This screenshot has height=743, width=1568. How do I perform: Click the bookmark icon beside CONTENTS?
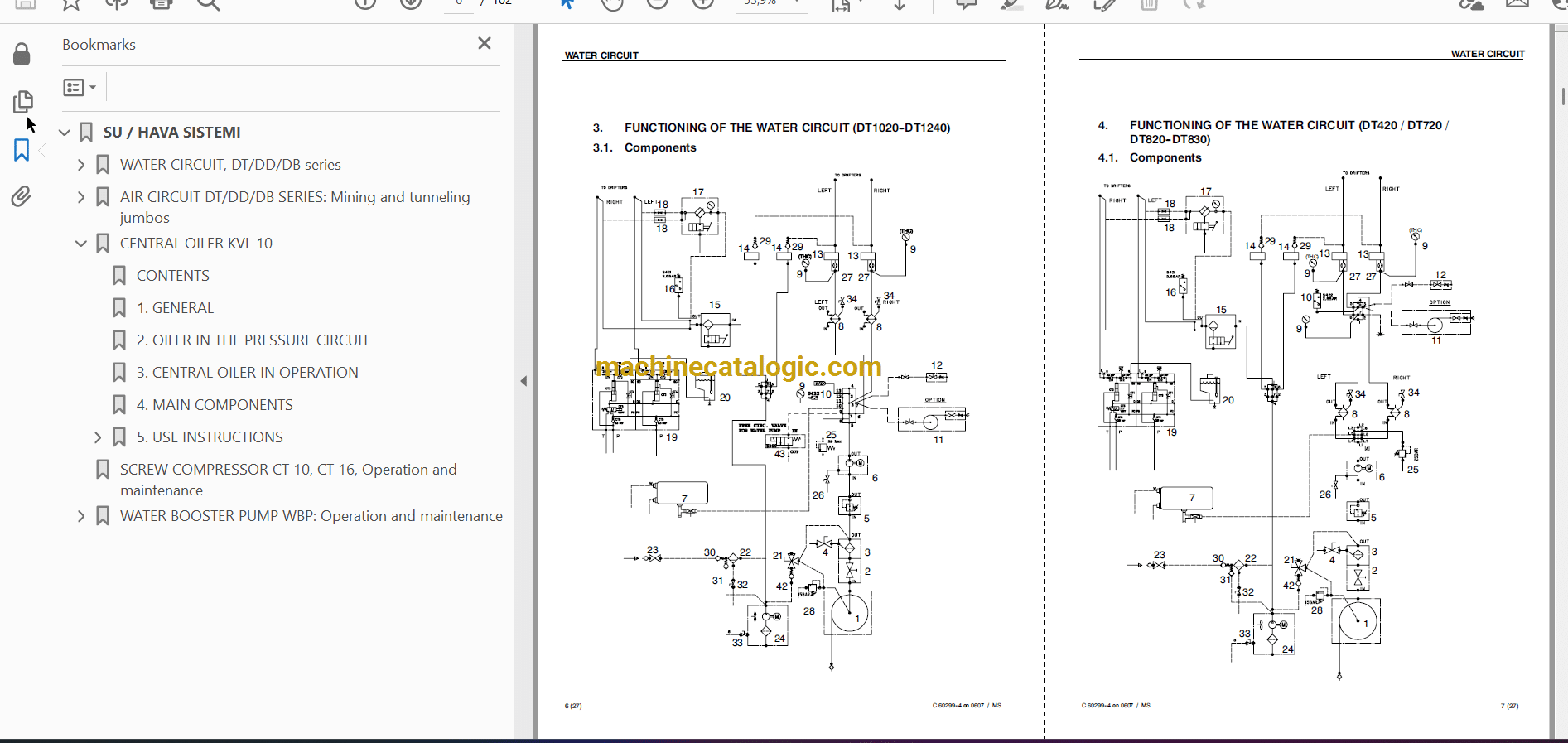[x=119, y=276]
